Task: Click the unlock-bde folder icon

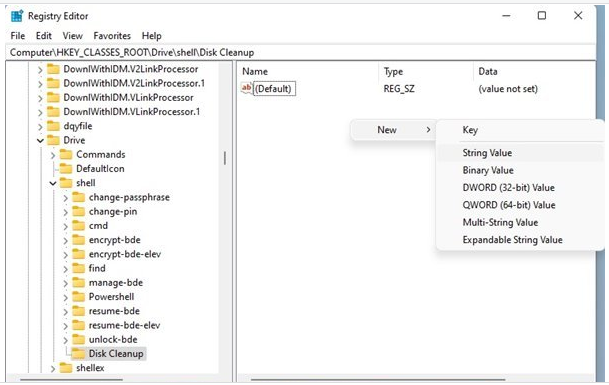Action: pyautogui.click(x=78, y=340)
